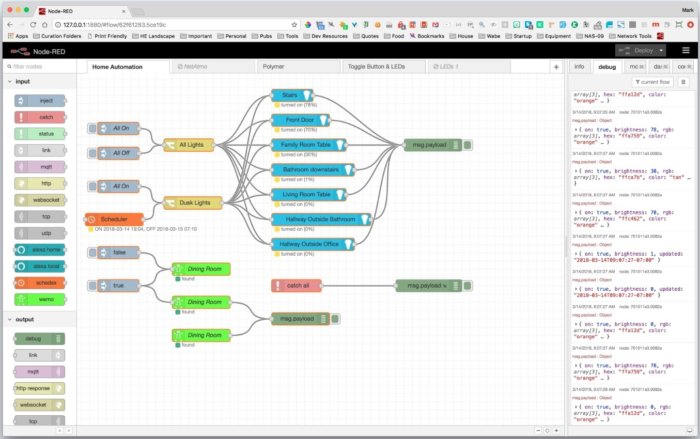The width and height of the screenshot is (700, 439).
Task: Click the Scheduler node on the canvas
Action: coord(114,218)
